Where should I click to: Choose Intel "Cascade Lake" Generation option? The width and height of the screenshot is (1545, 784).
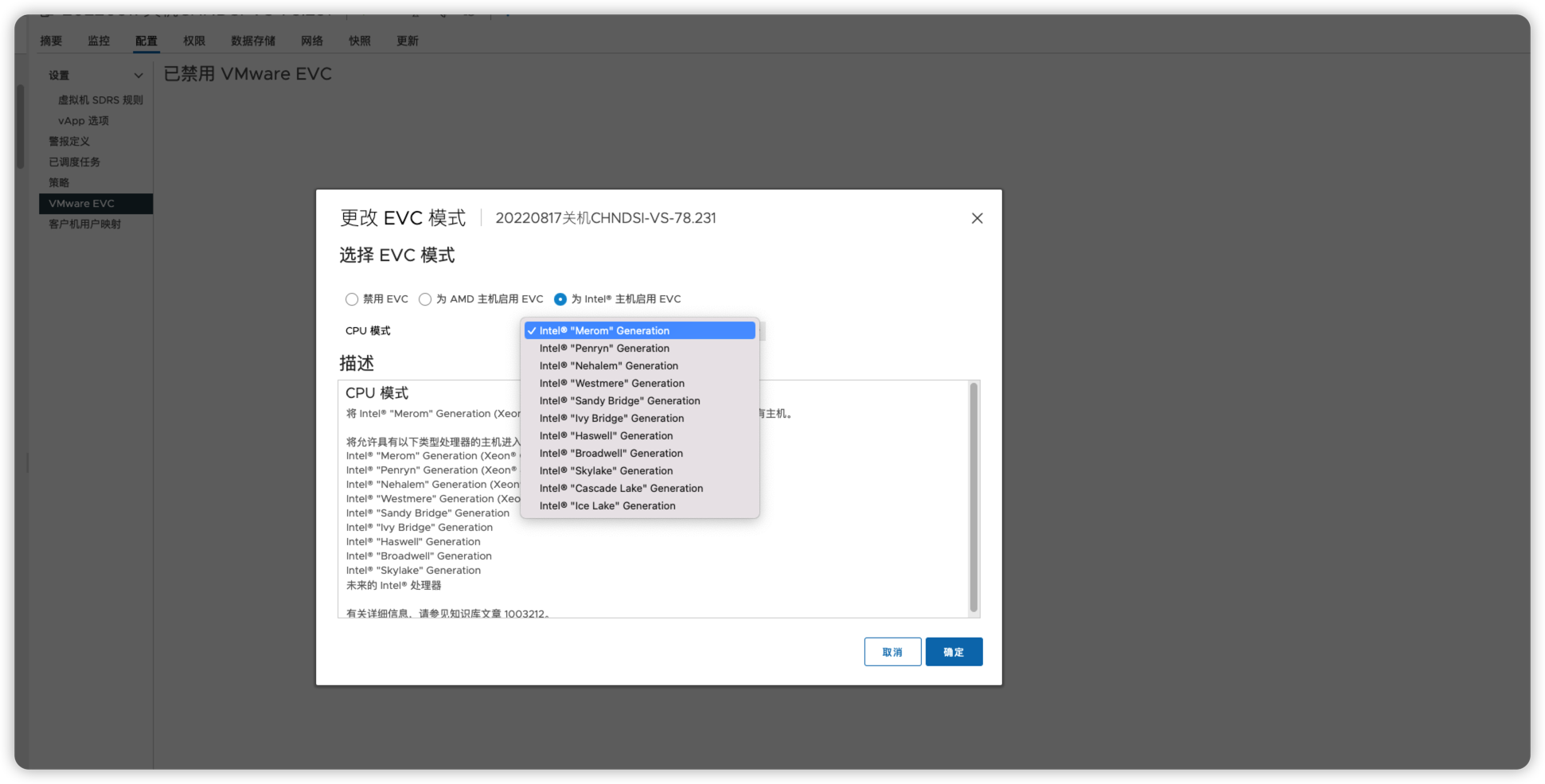click(639, 488)
